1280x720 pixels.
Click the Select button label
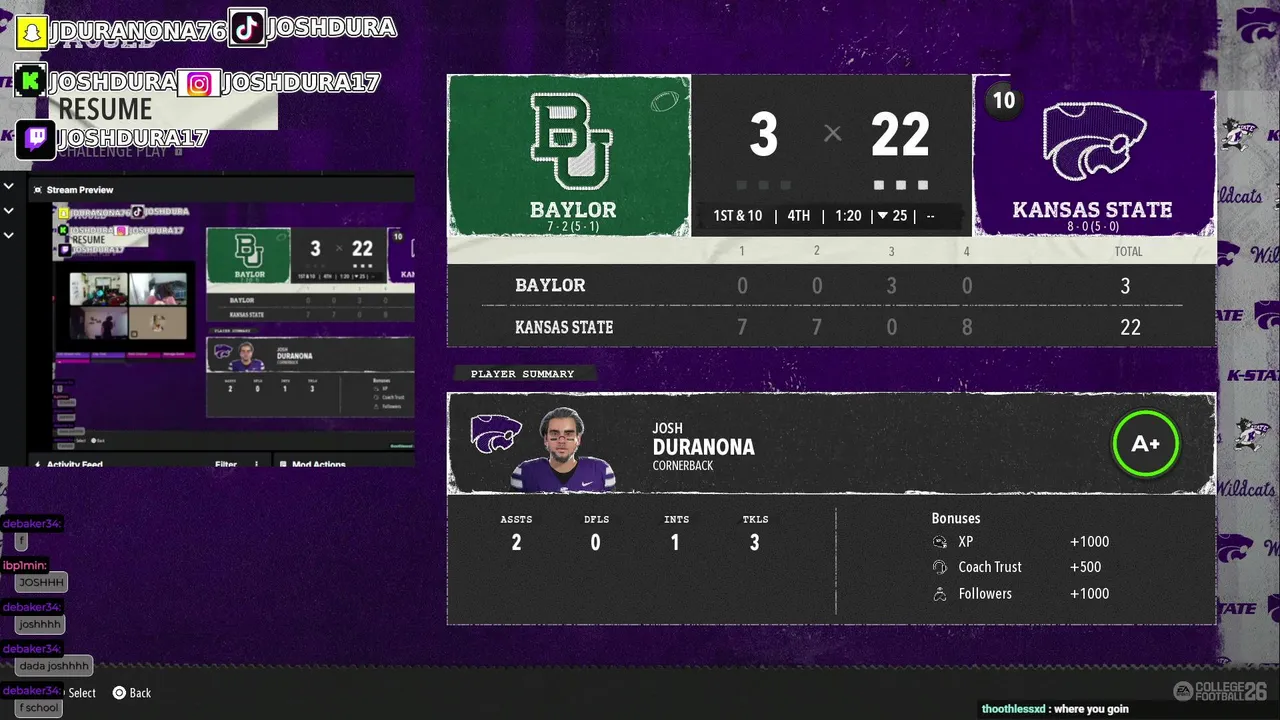coord(82,693)
